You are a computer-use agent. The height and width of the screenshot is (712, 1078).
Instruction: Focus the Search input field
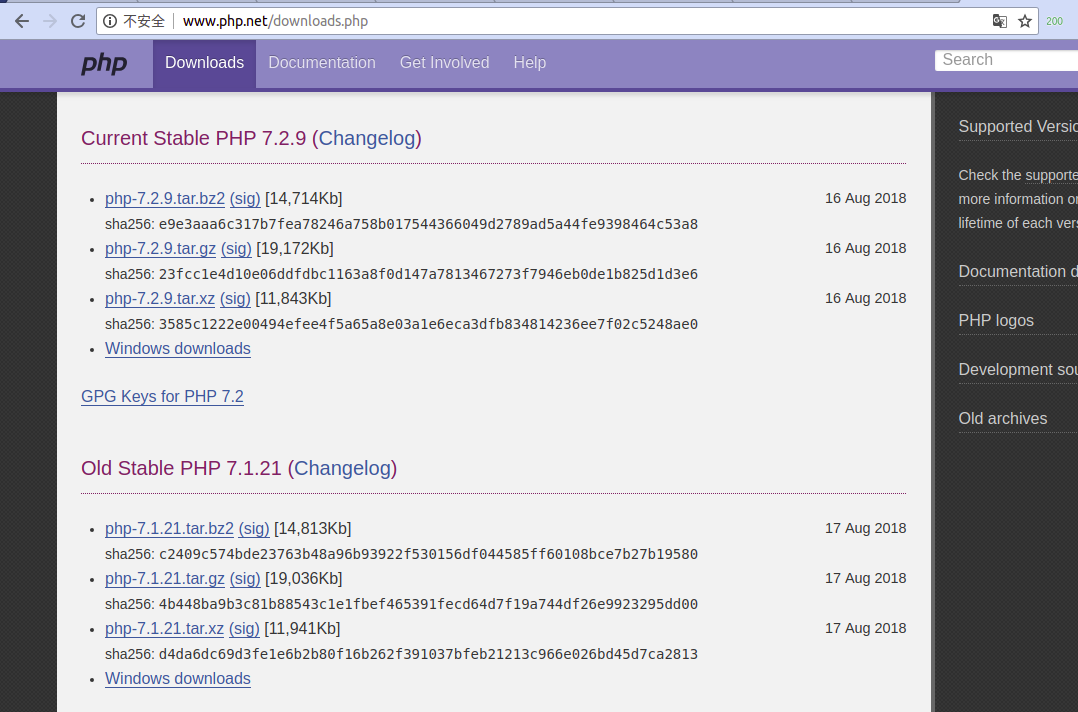tap(1006, 60)
